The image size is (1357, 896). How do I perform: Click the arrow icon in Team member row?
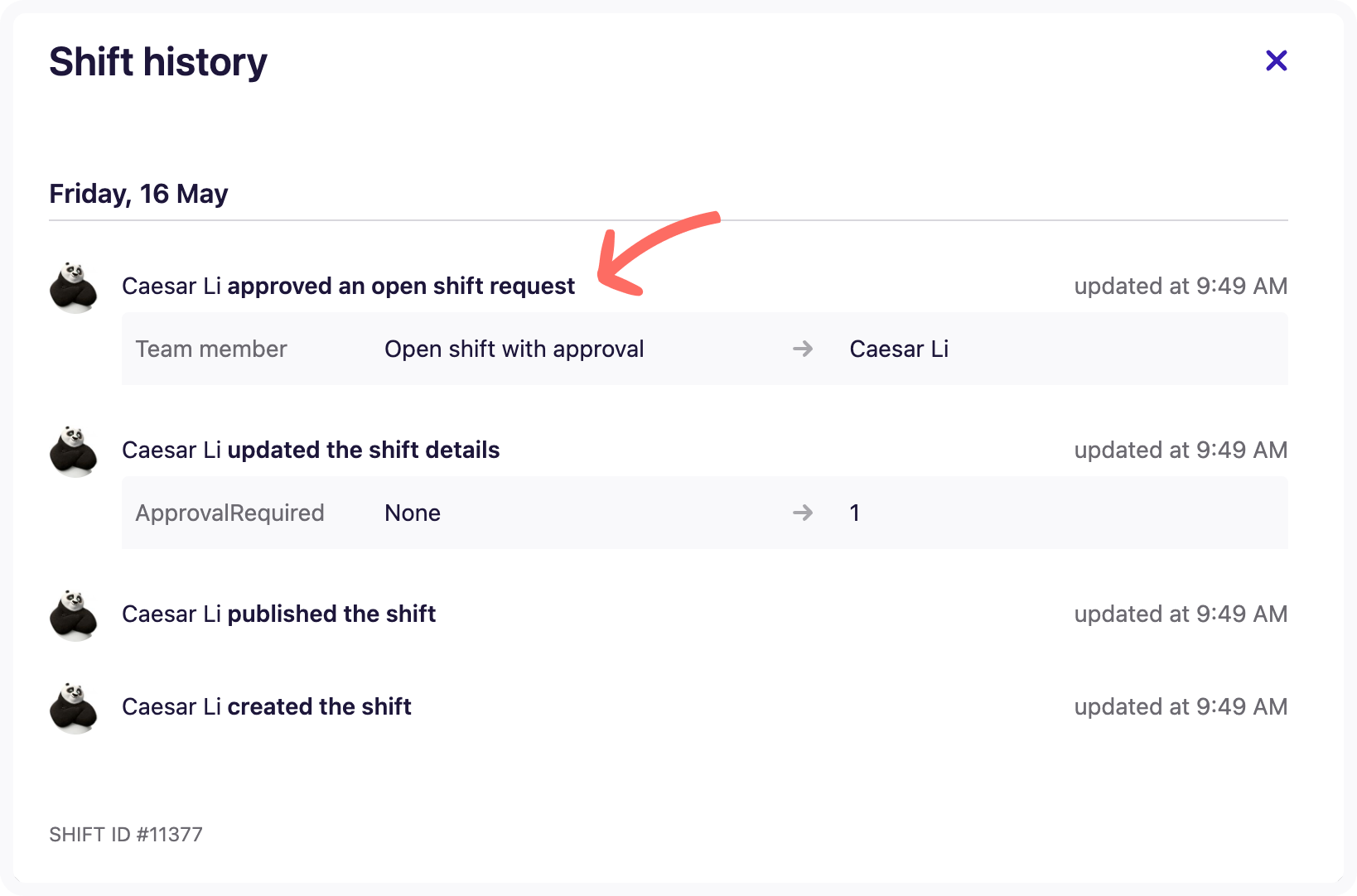coord(802,349)
